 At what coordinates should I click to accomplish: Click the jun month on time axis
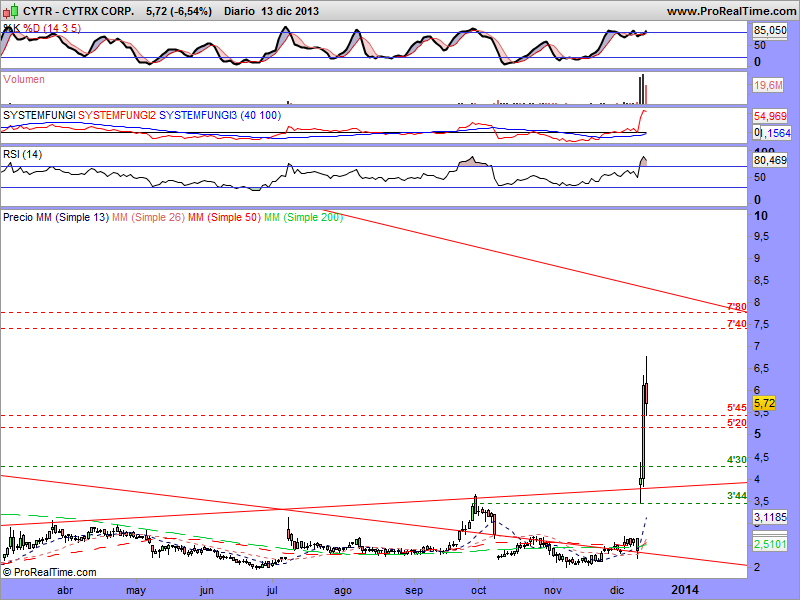[206, 590]
